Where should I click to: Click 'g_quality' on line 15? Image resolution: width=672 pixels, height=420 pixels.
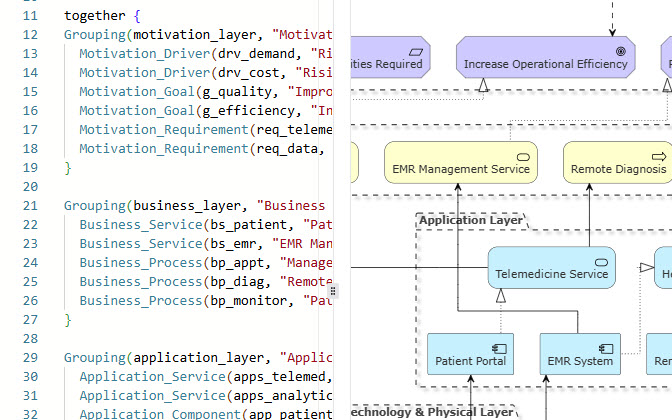click(237, 92)
